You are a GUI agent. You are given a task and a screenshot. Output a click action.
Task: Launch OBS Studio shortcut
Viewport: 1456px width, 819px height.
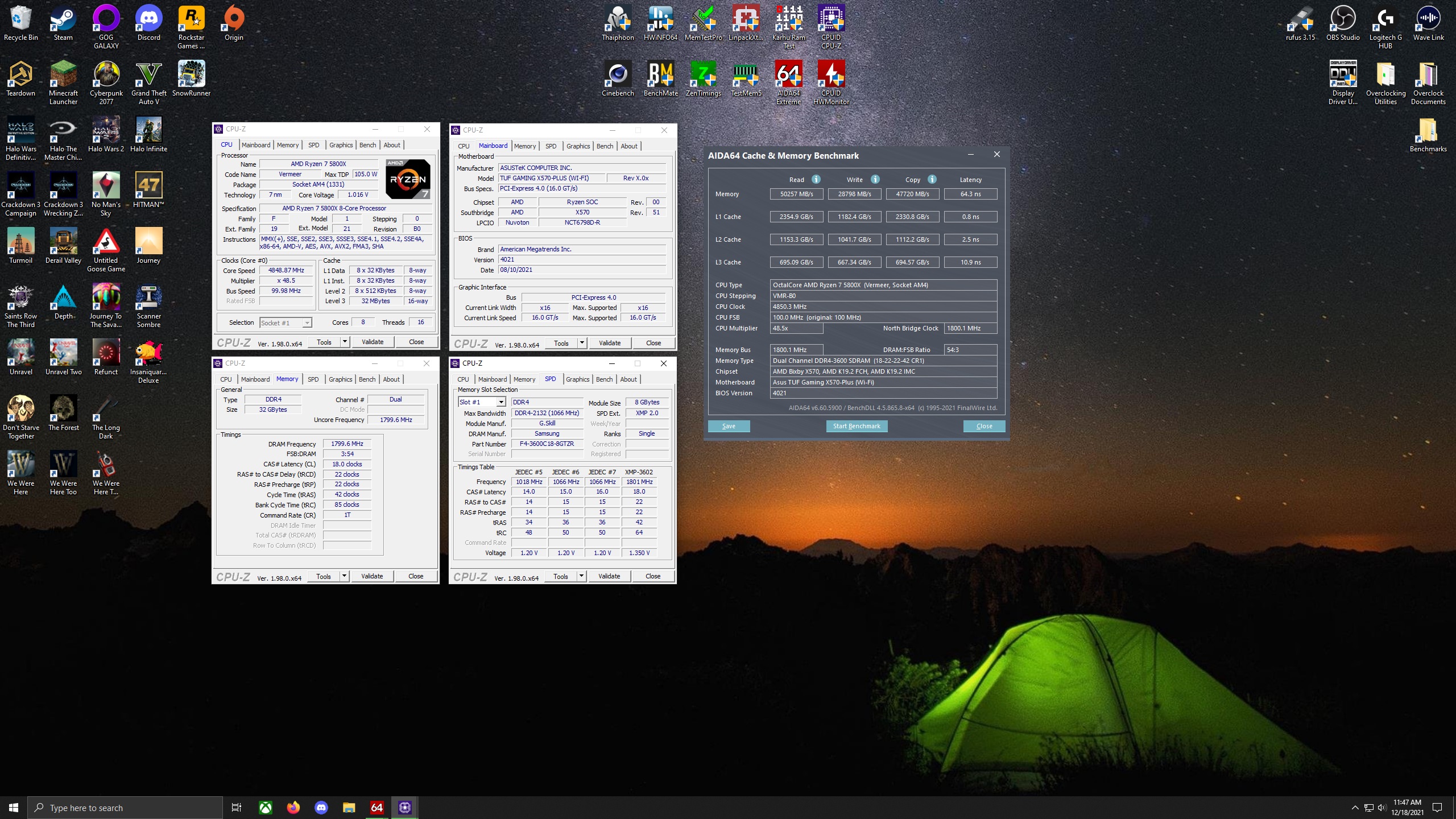click(1343, 23)
